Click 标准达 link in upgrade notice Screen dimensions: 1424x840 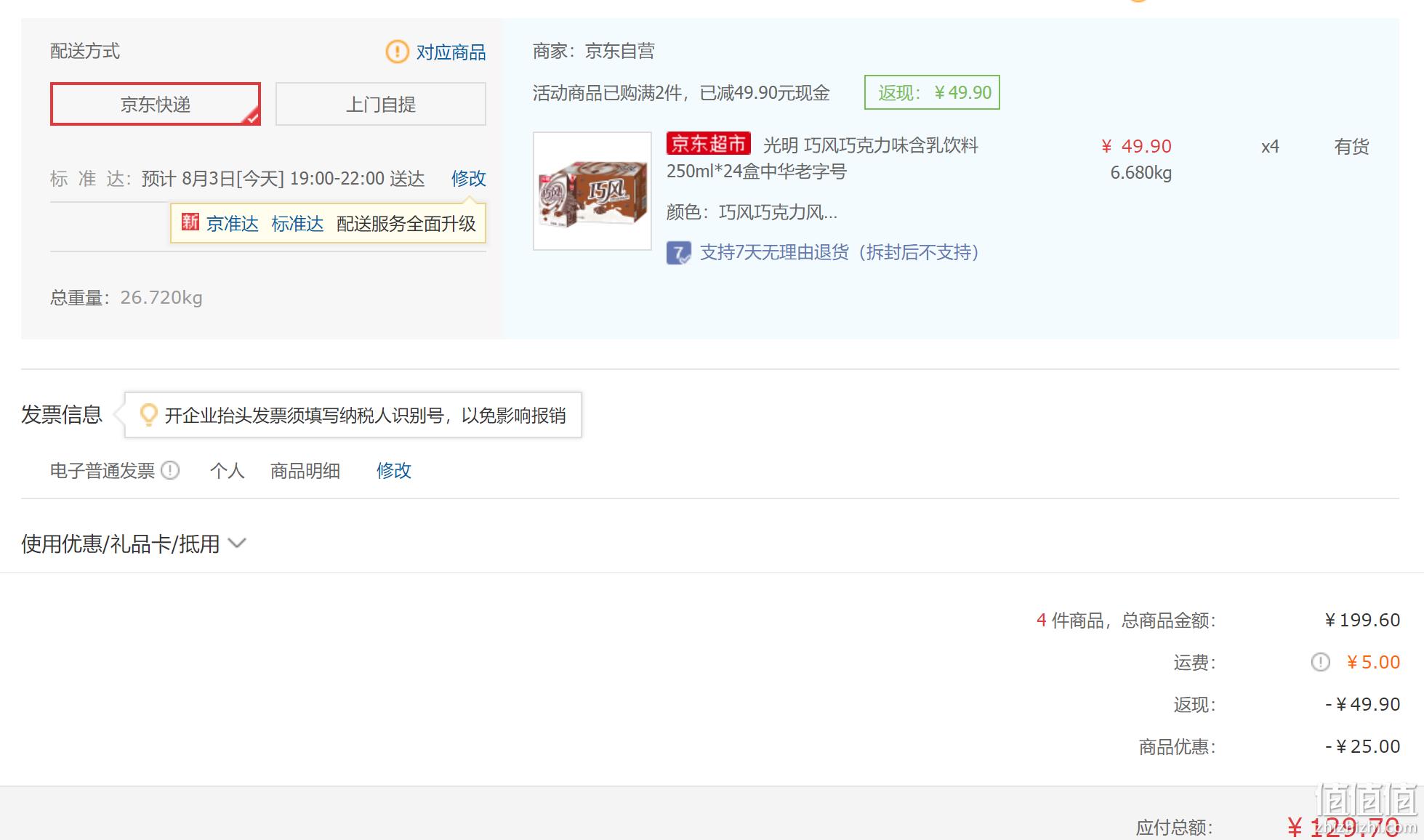pos(297,224)
